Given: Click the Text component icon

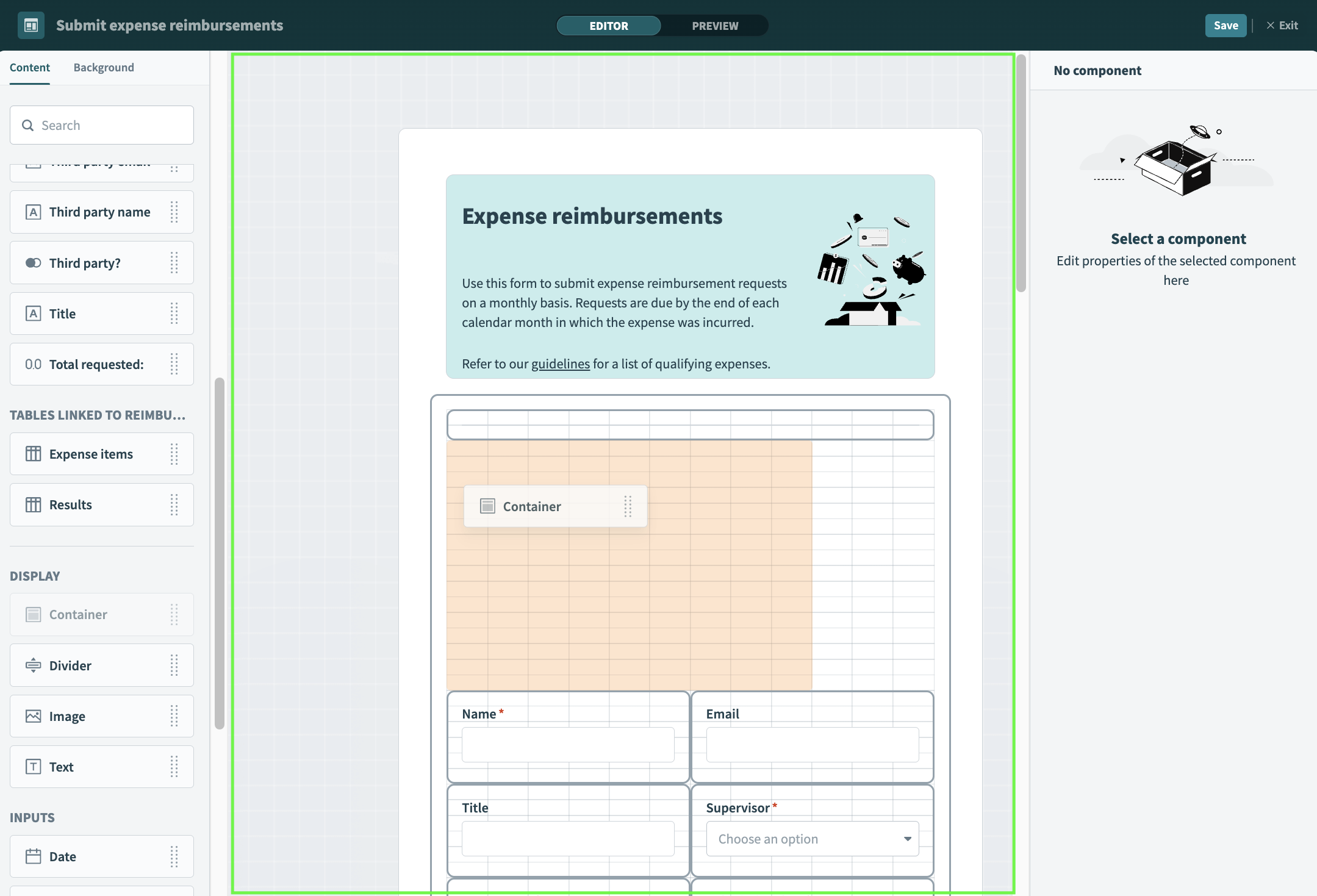Looking at the screenshot, I should coord(34,767).
